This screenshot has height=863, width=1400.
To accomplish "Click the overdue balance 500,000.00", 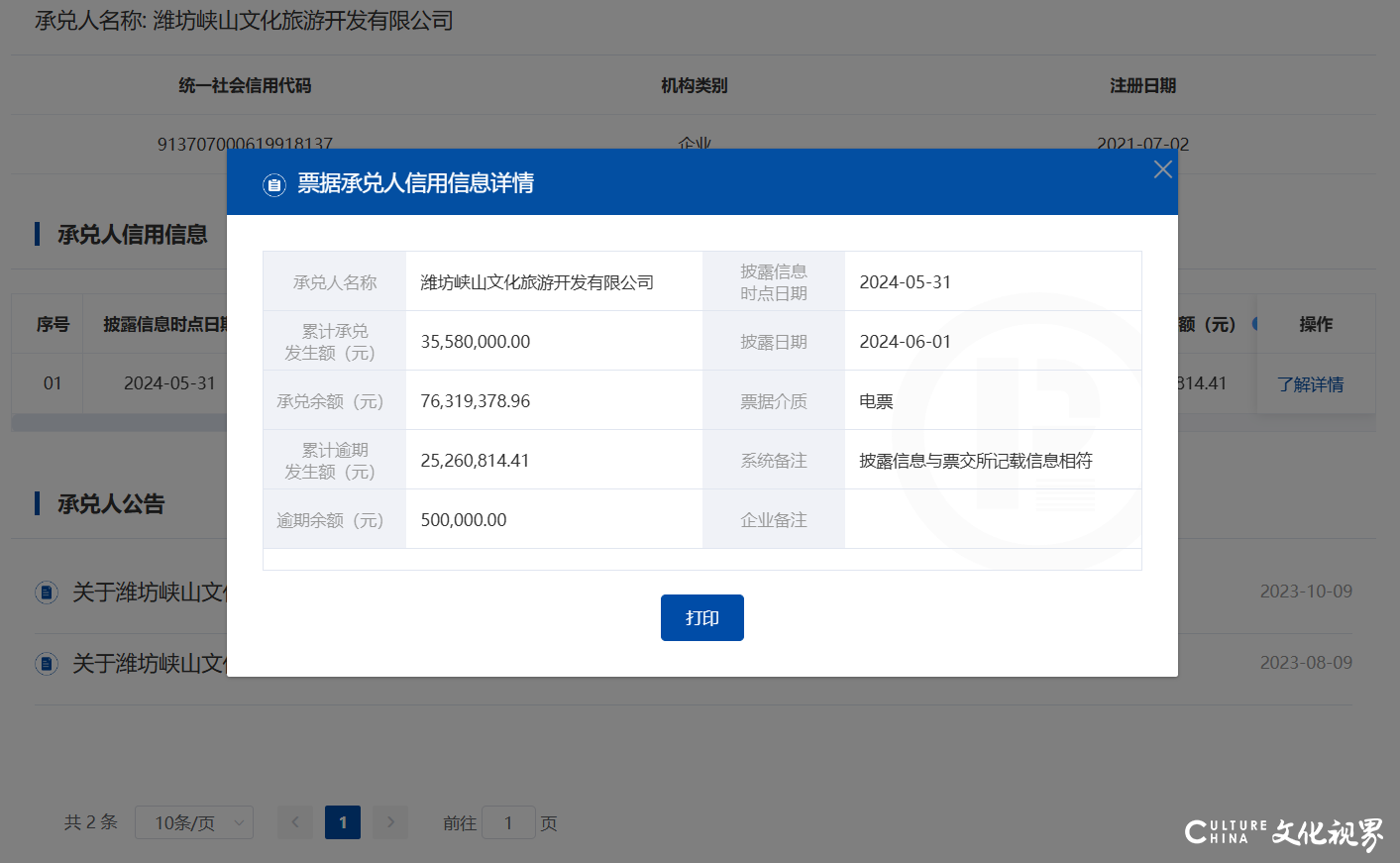I will pyautogui.click(x=464, y=520).
